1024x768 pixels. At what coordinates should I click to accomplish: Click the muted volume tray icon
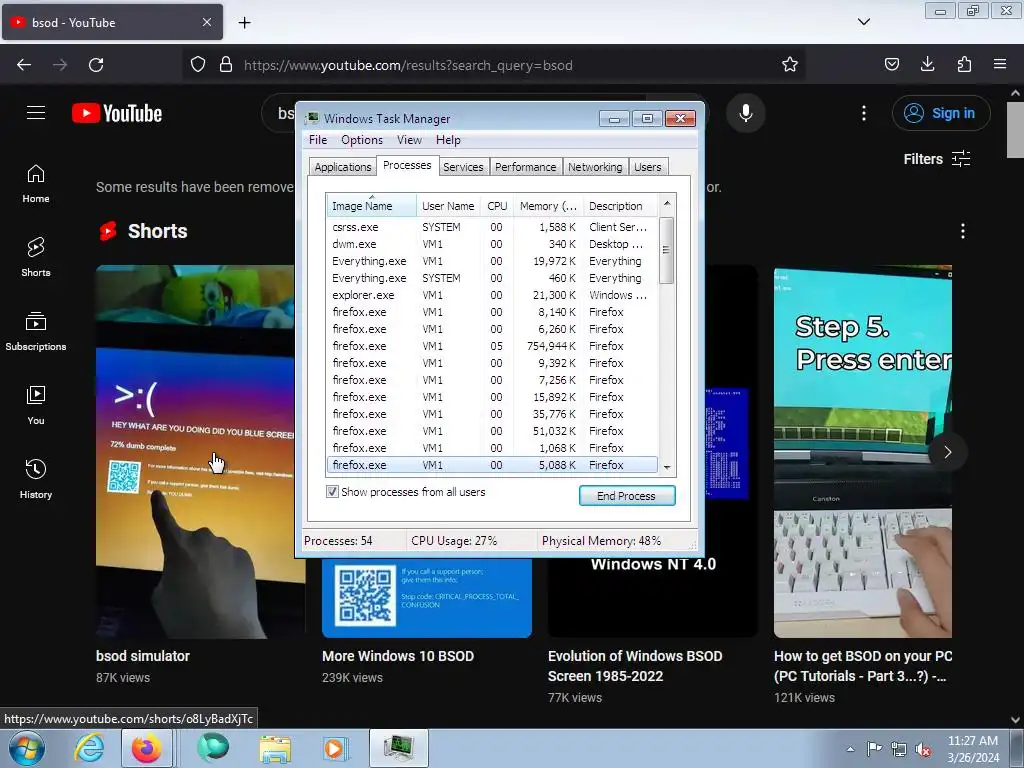[923, 750]
